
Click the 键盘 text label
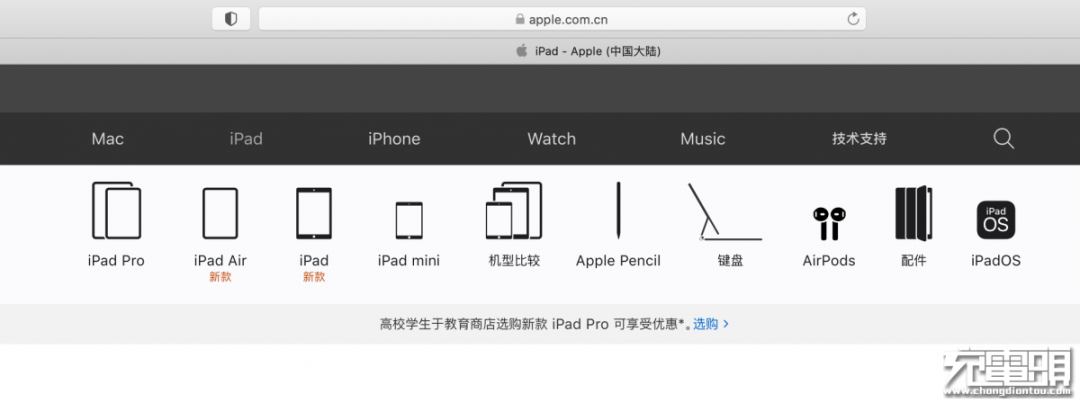730,260
